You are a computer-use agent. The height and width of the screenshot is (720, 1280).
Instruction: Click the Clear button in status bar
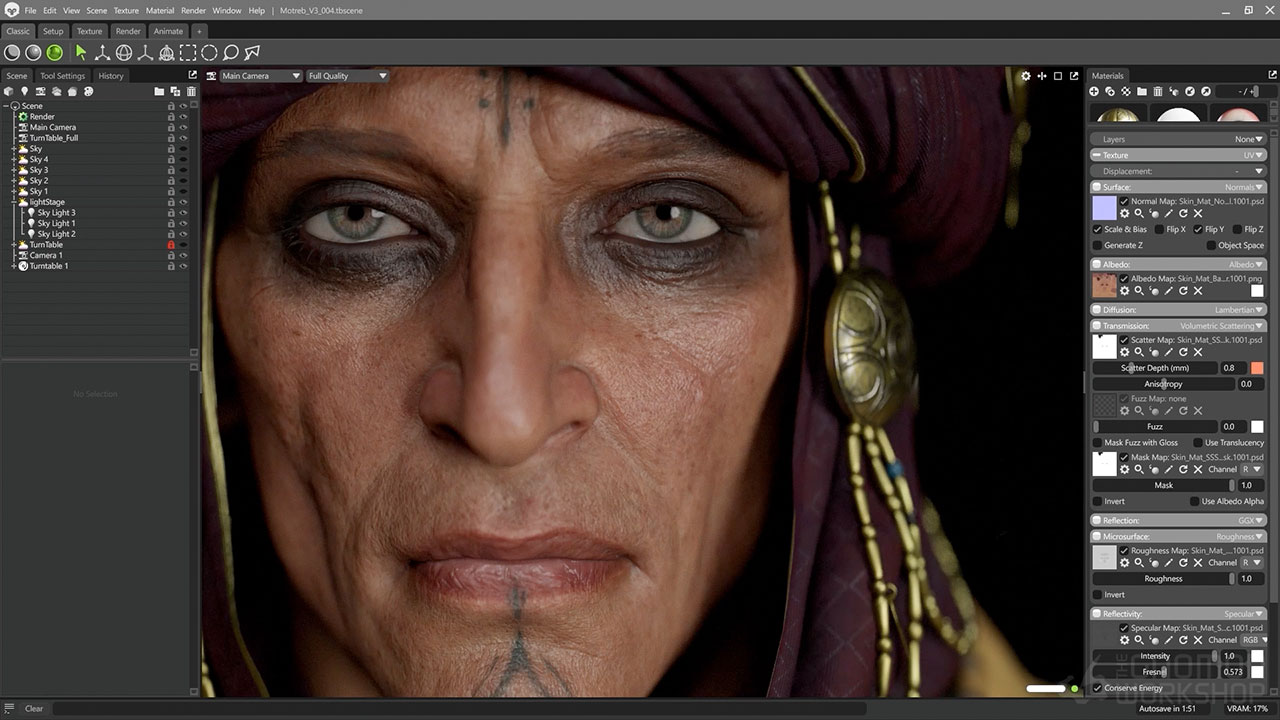click(x=34, y=708)
